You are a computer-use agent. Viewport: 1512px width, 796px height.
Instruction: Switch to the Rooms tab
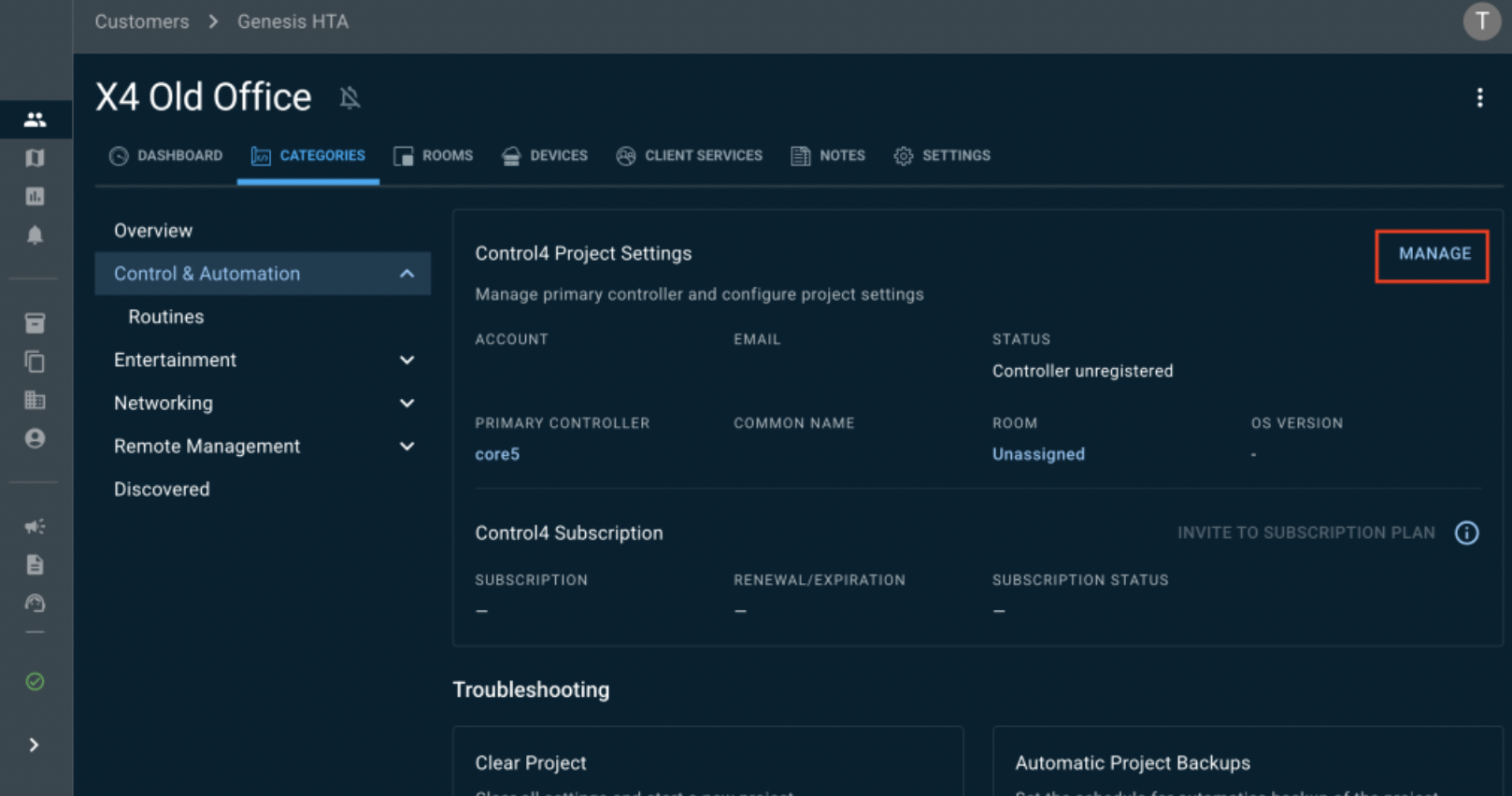tap(434, 156)
